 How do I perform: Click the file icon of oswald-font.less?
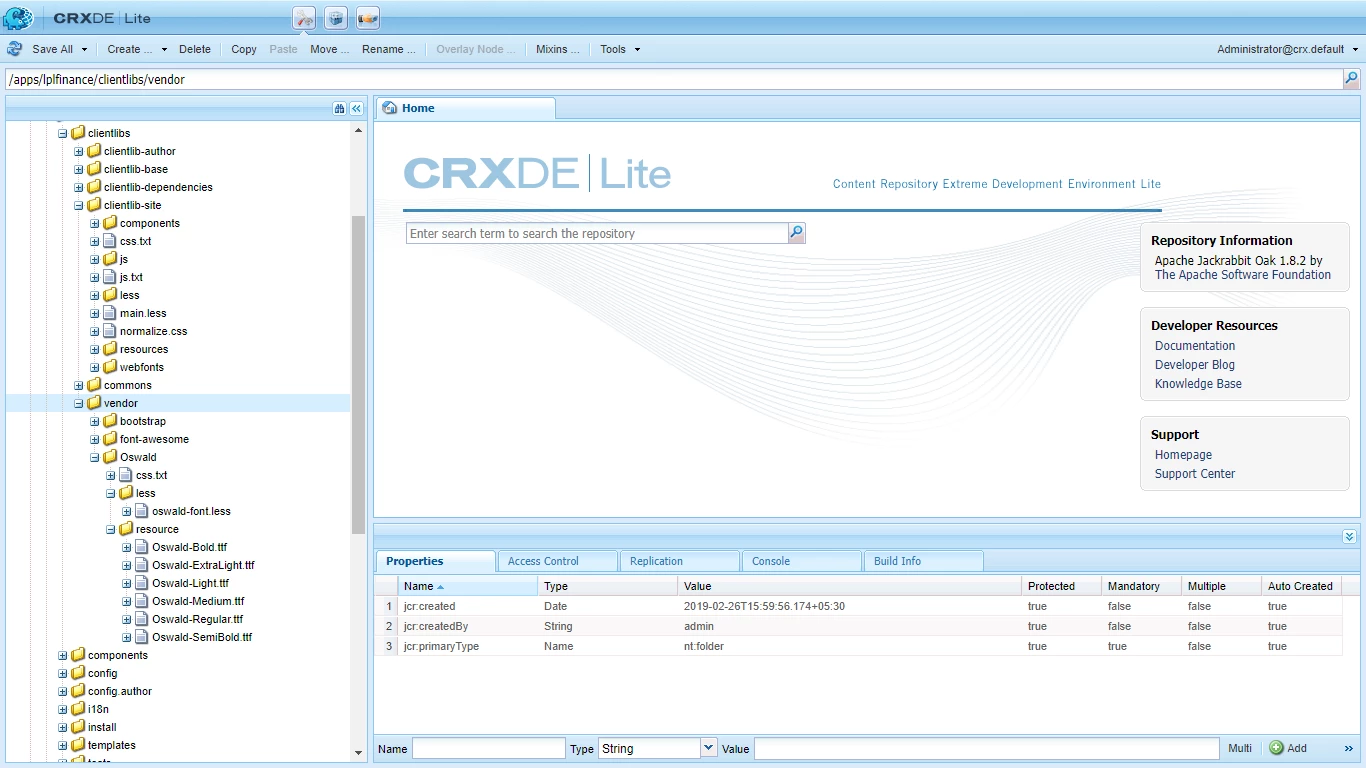coord(142,511)
